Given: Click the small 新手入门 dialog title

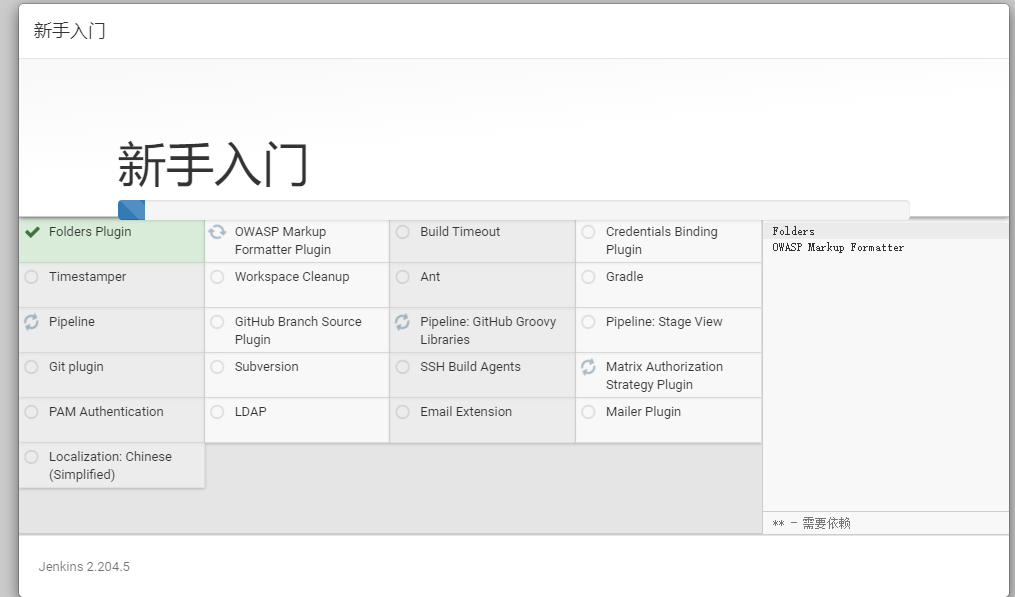Looking at the screenshot, I should click(69, 30).
